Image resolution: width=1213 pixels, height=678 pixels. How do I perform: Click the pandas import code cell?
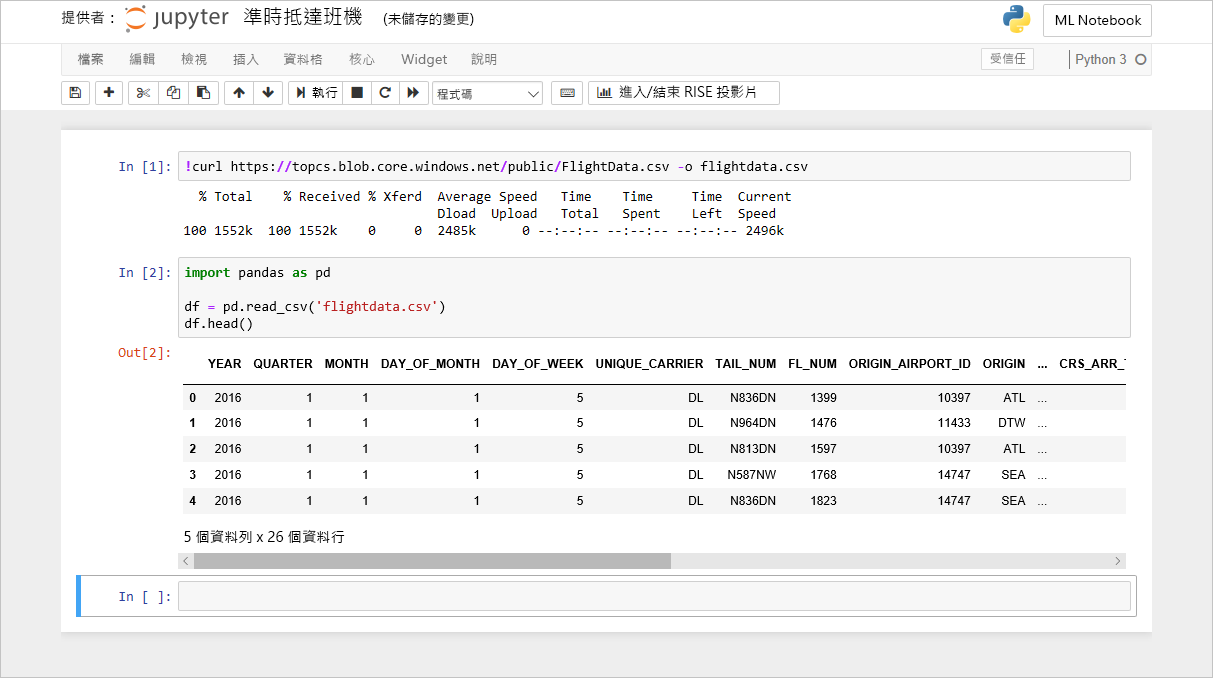point(654,298)
